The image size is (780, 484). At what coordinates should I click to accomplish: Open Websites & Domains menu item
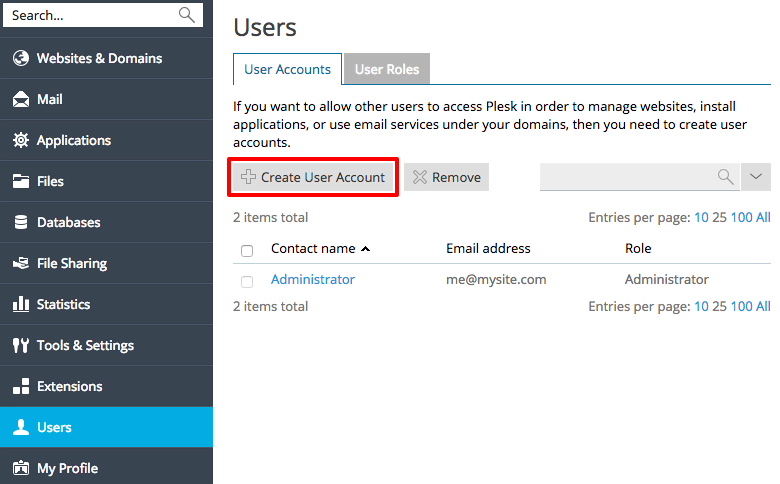click(x=106, y=58)
